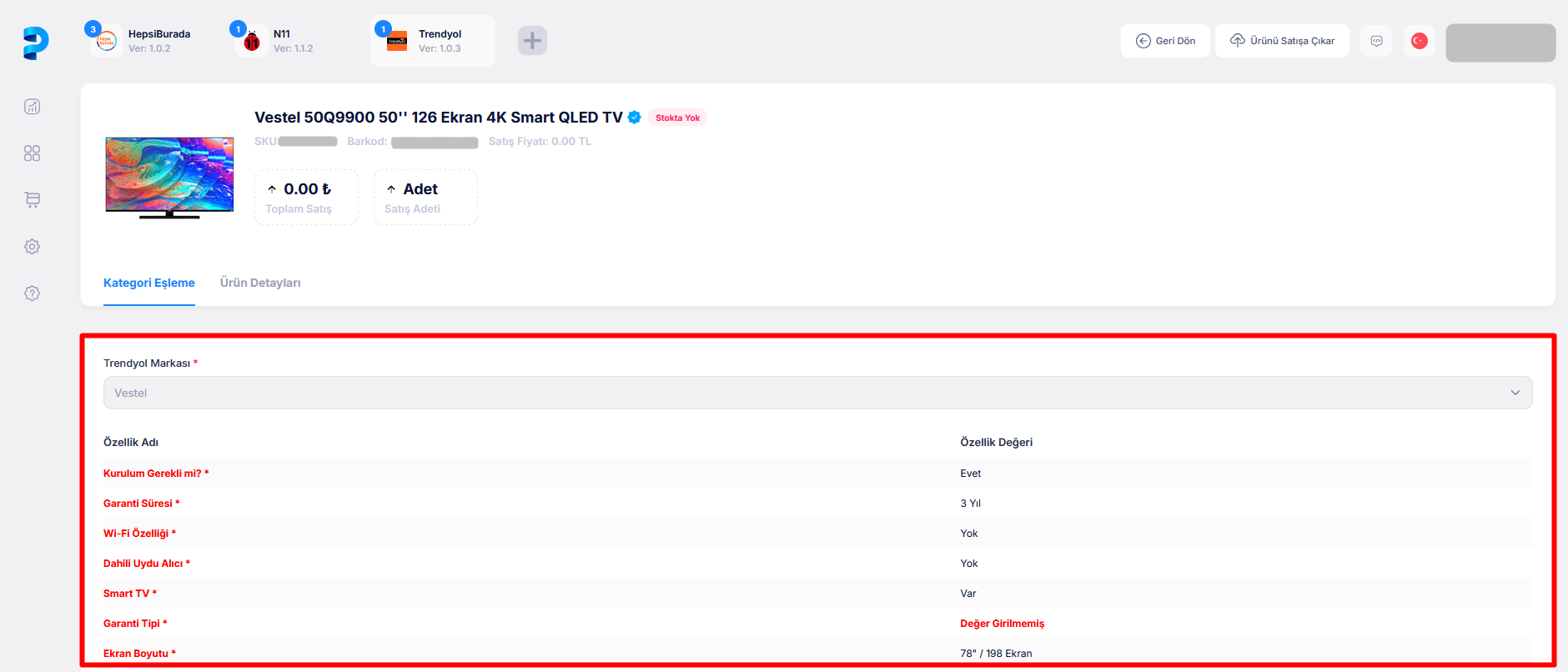The width and height of the screenshot is (1568, 672).
Task: Click the Değer Girilmemiş value for Garanti Tipi
Action: (x=1002, y=624)
